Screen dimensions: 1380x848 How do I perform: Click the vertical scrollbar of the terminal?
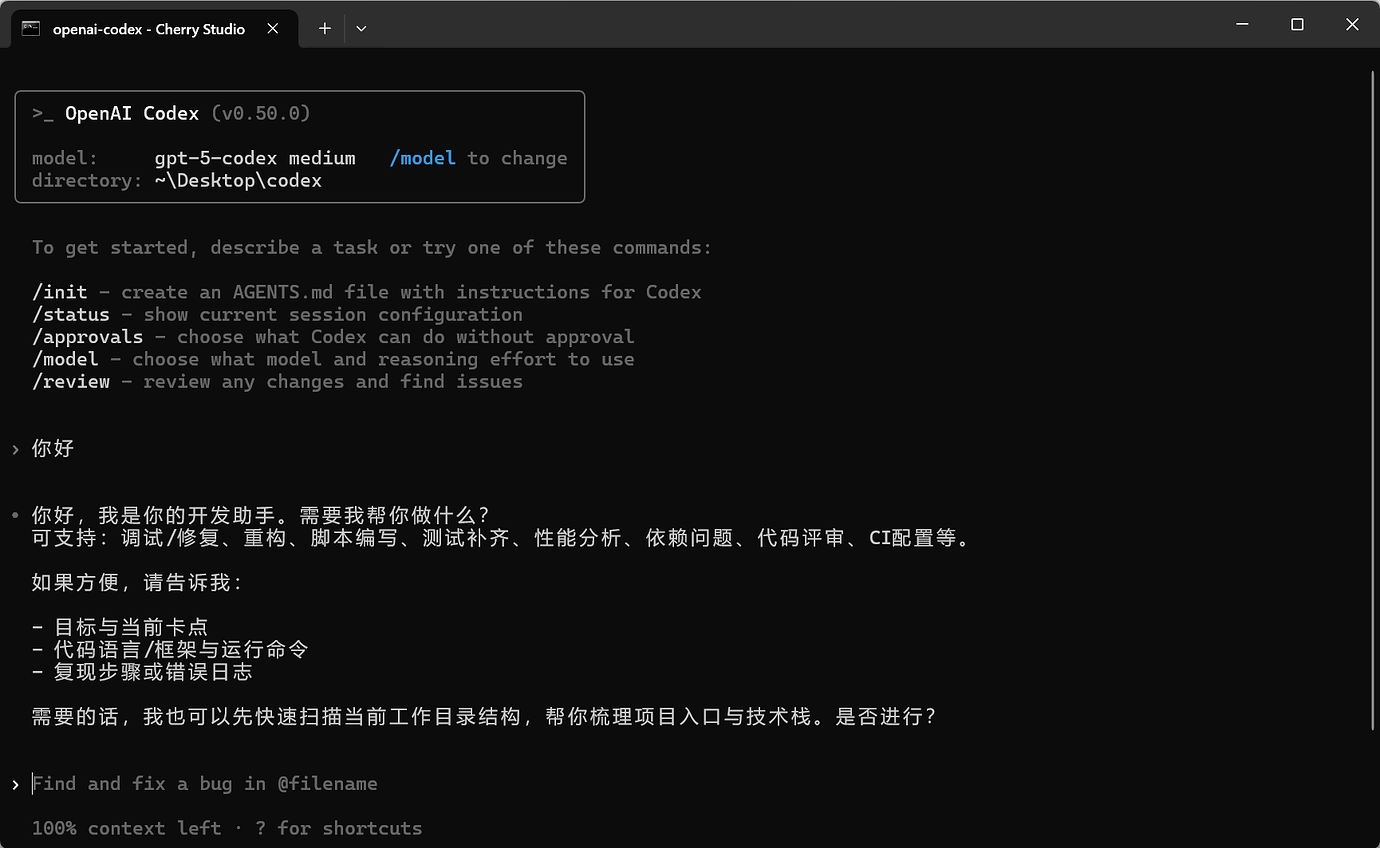[1372, 400]
